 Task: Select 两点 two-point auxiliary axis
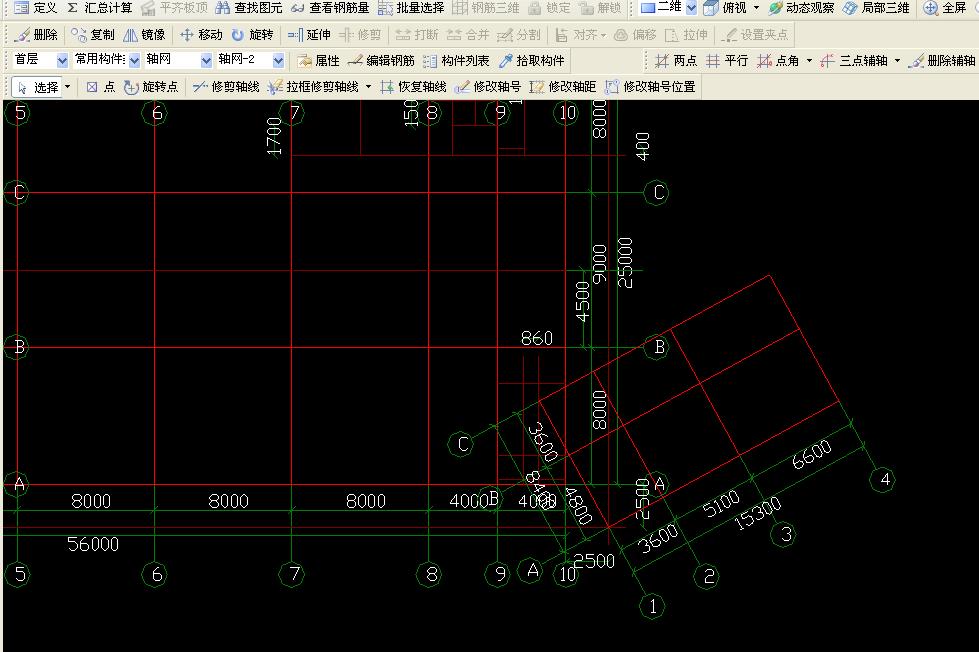pyautogui.click(x=676, y=61)
